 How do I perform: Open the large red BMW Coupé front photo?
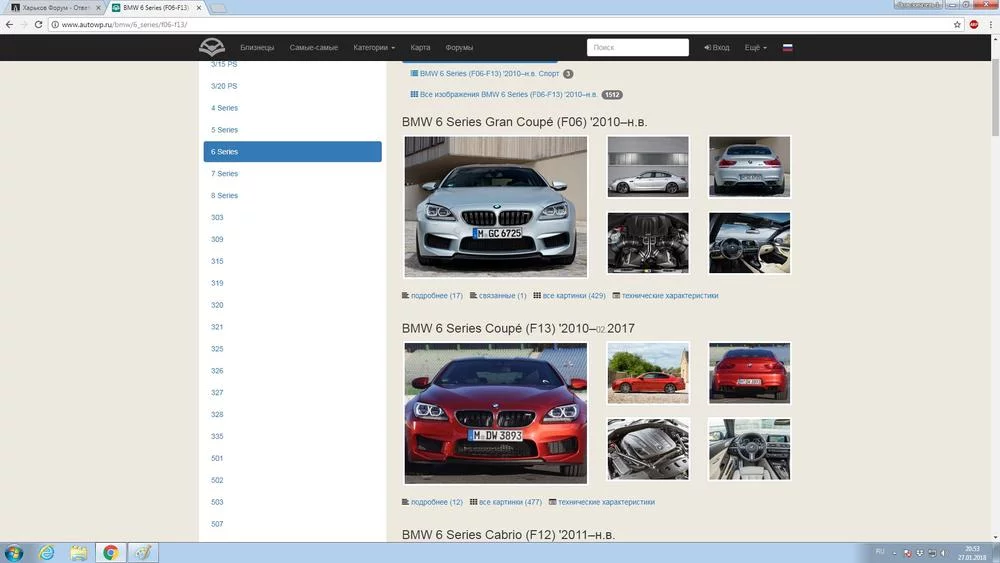(x=495, y=412)
